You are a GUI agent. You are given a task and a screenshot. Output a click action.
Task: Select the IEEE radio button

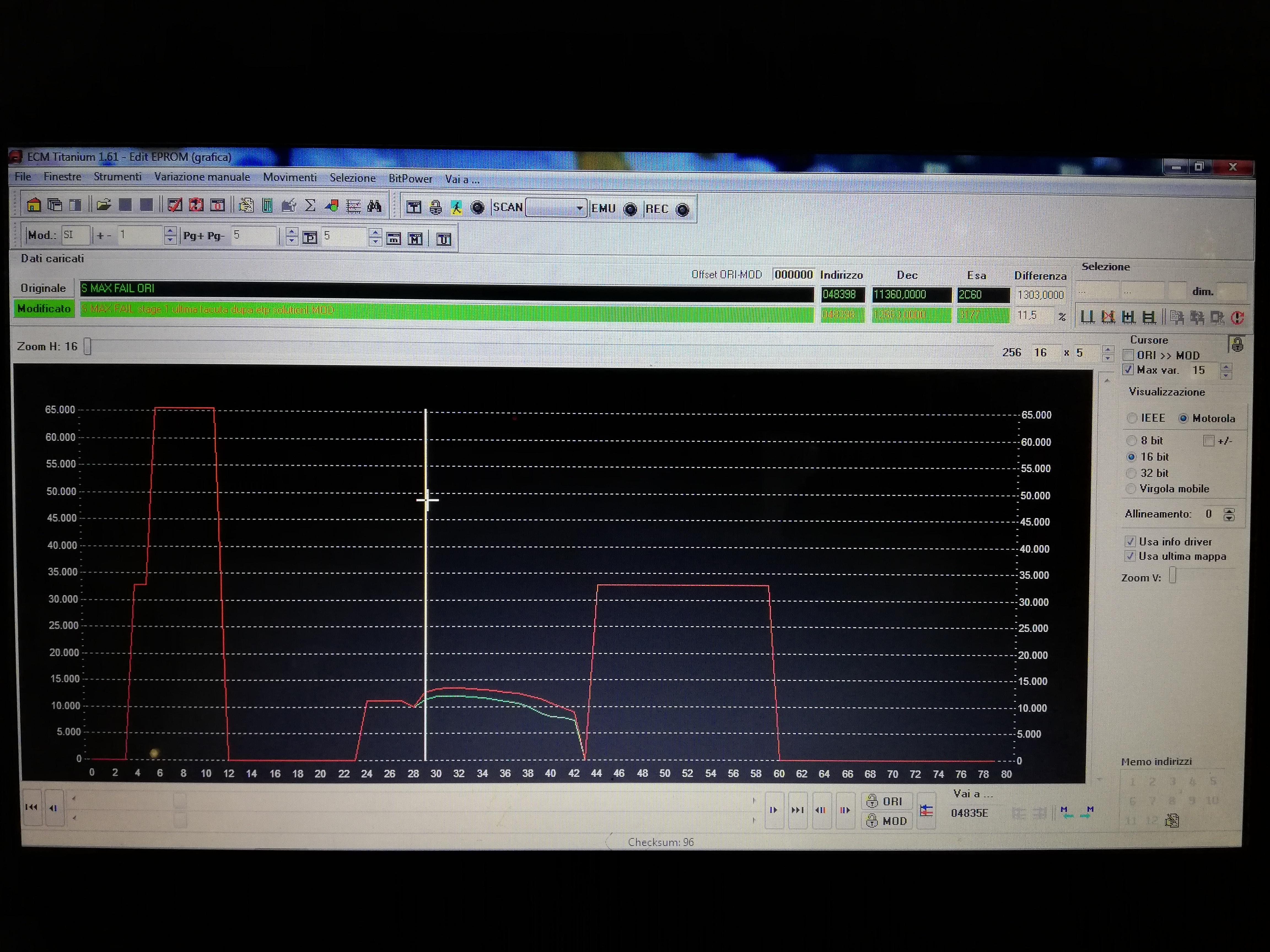pyautogui.click(x=1132, y=418)
